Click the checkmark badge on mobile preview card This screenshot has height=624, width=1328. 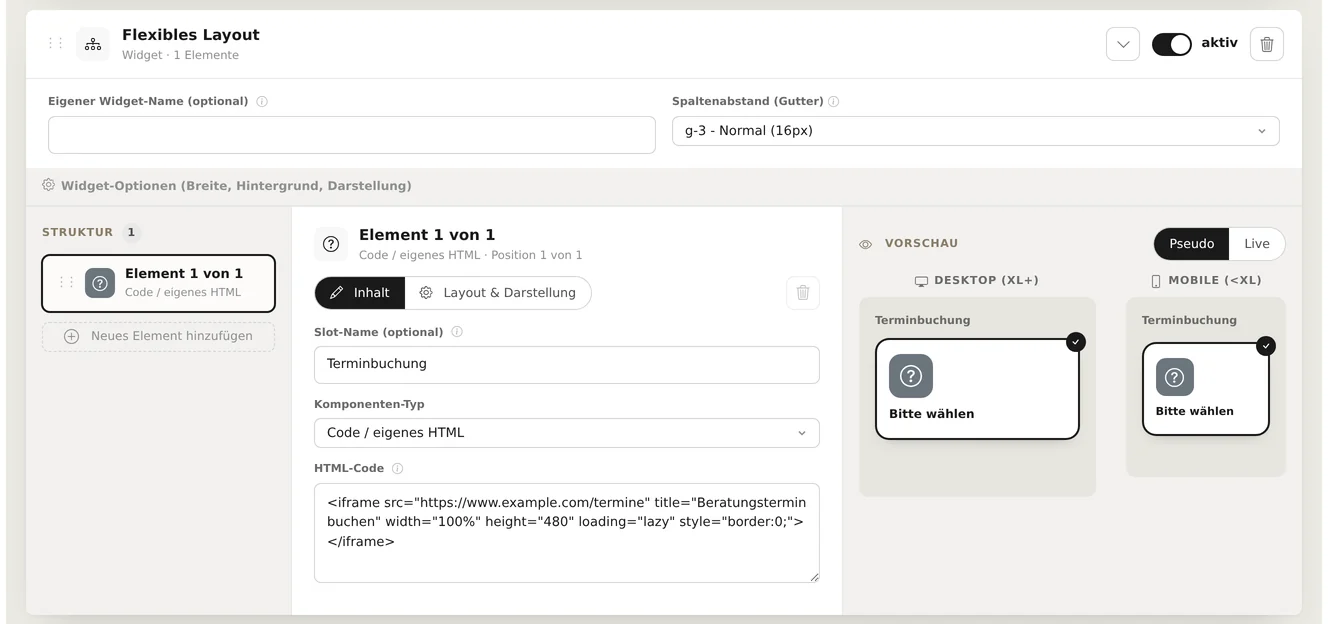pyautogui.click(x=1266, y=346)
